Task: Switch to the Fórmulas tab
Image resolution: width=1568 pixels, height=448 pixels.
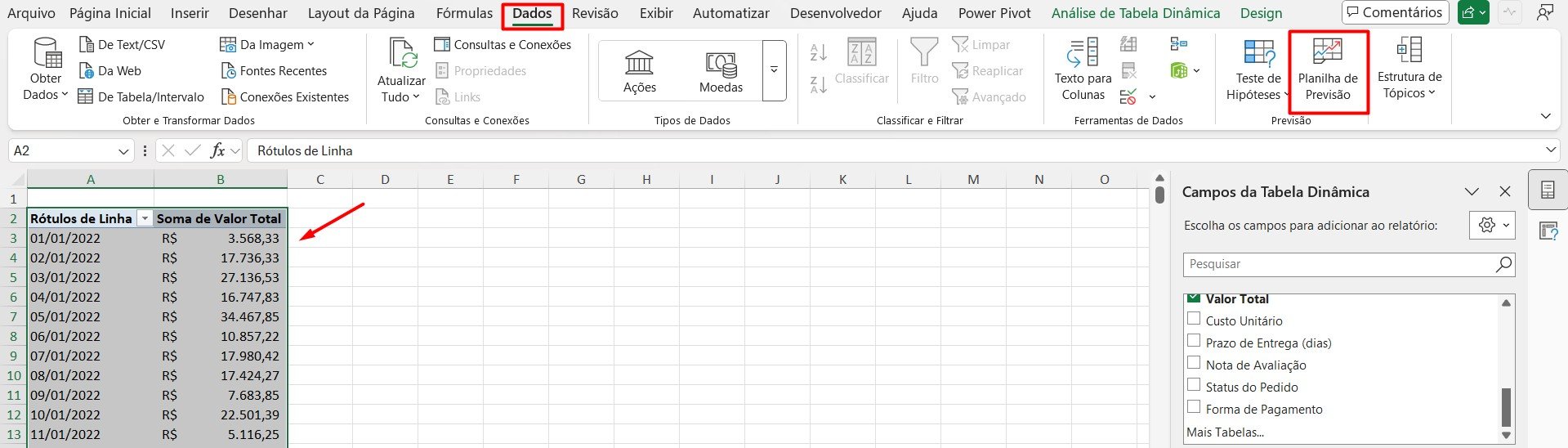Action: tap(463, 13)
